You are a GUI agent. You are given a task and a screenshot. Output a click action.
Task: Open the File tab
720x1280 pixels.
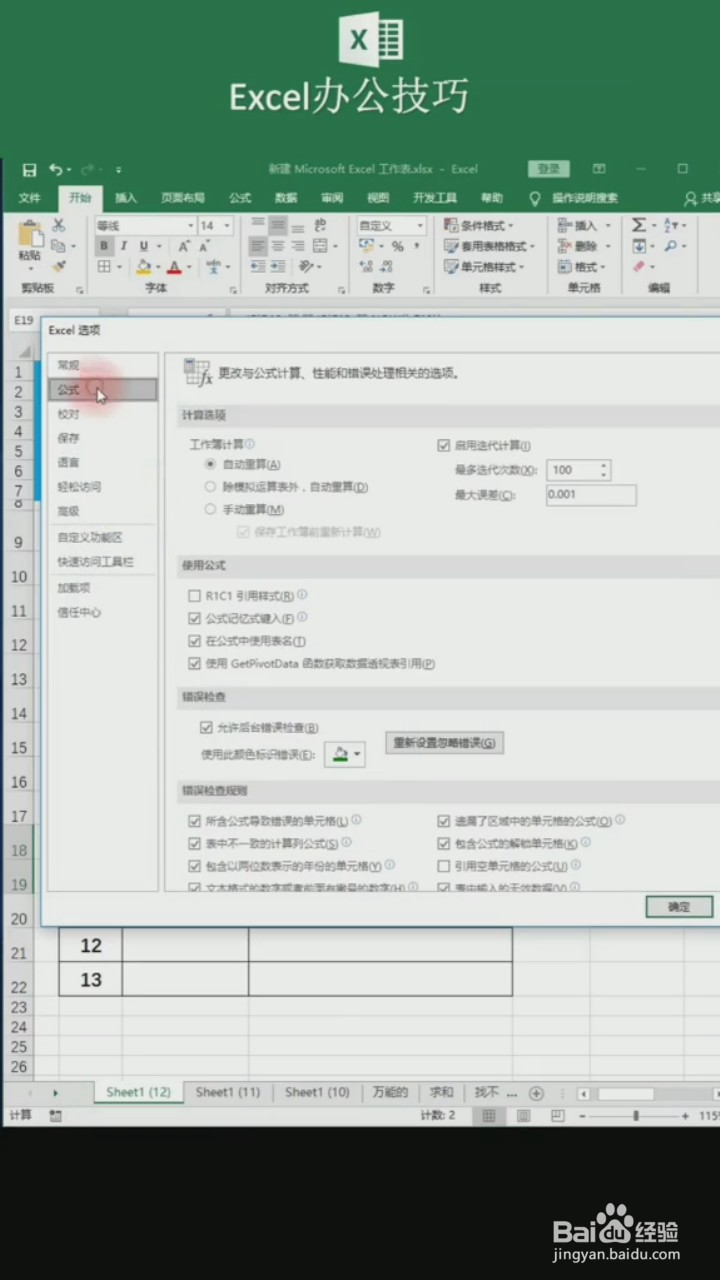(30, 198)
